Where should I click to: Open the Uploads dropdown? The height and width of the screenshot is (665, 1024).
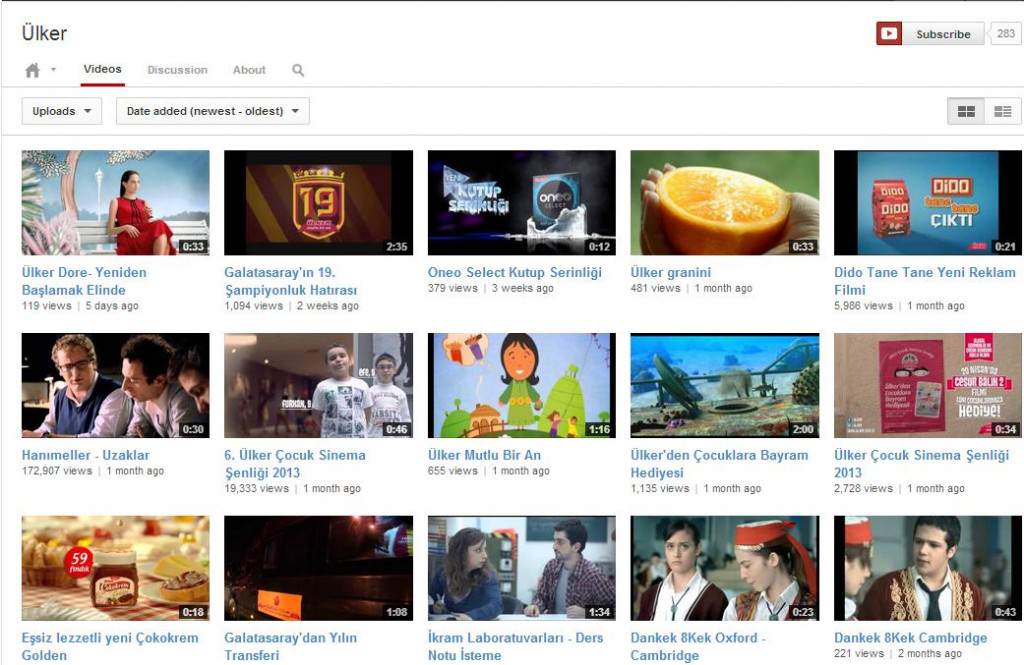point(61,111)
